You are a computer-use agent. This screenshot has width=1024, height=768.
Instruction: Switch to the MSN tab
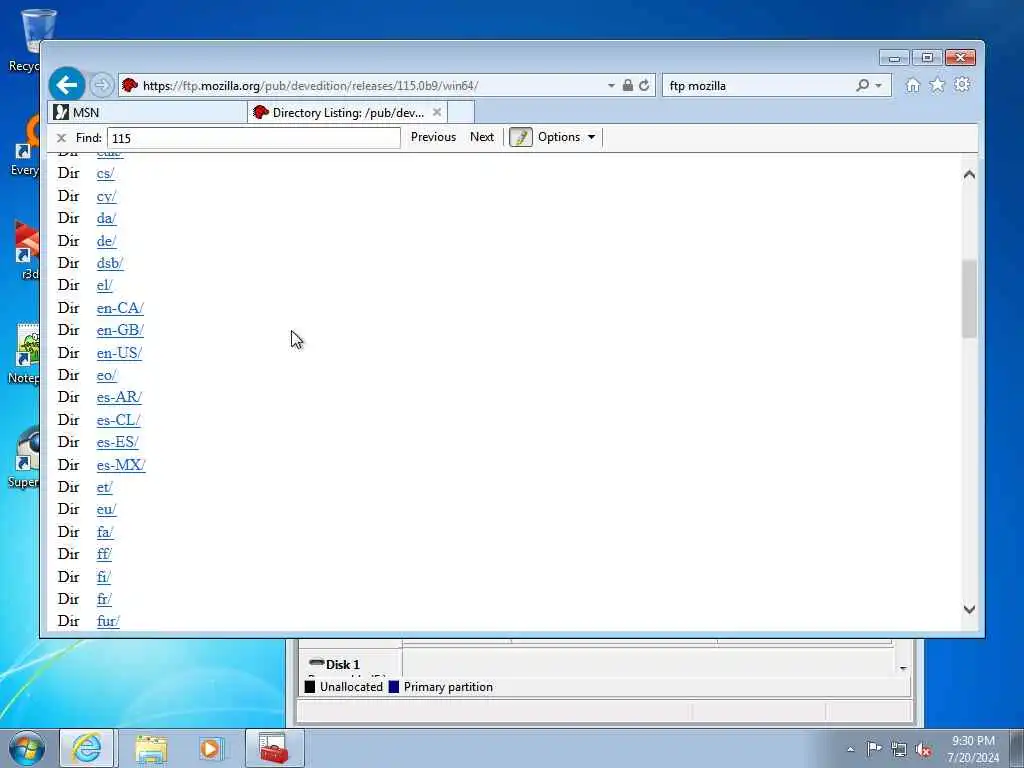(x=148, y=112)
